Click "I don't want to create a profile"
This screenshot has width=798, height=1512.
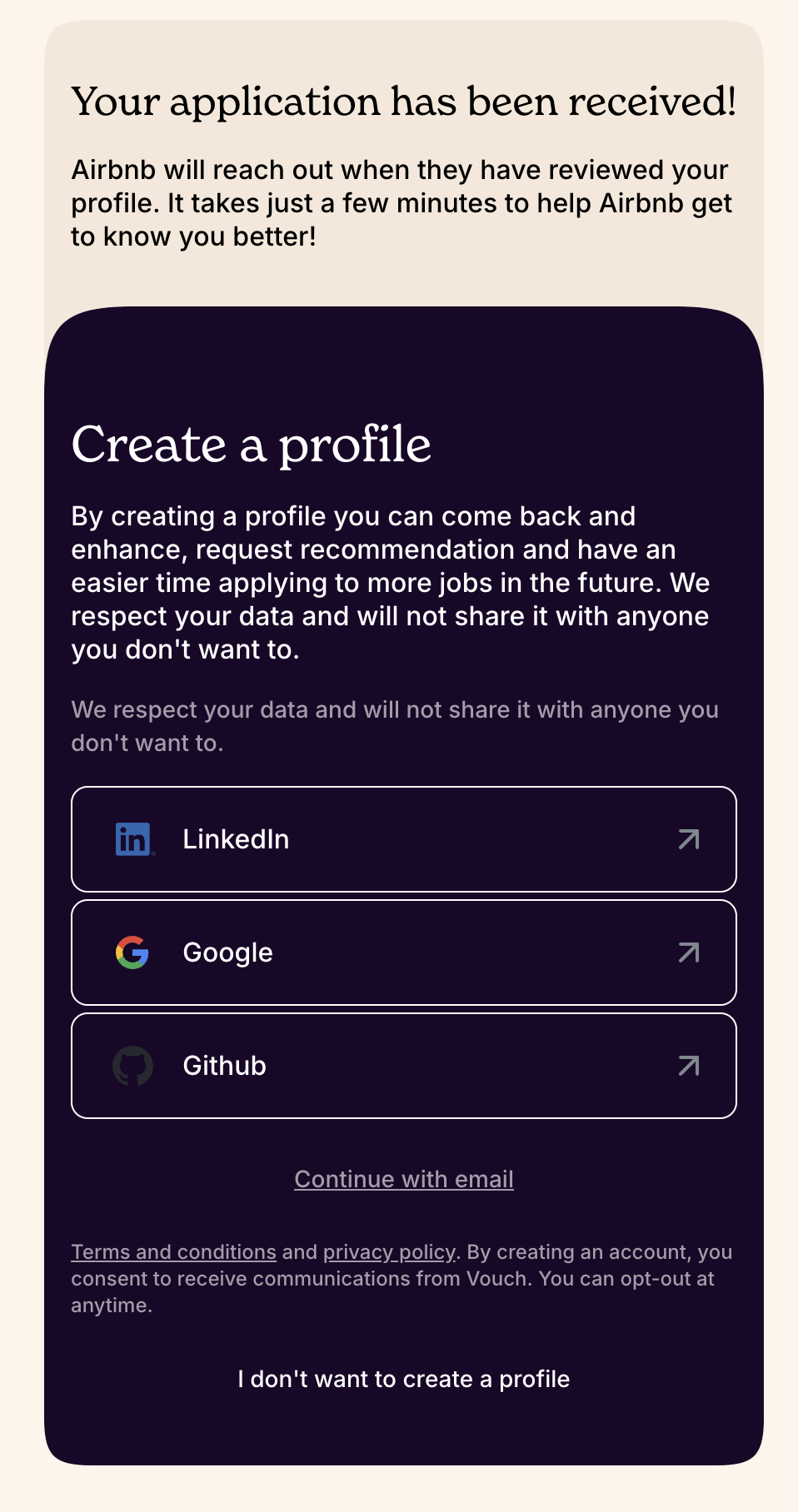coord(404,1379)
